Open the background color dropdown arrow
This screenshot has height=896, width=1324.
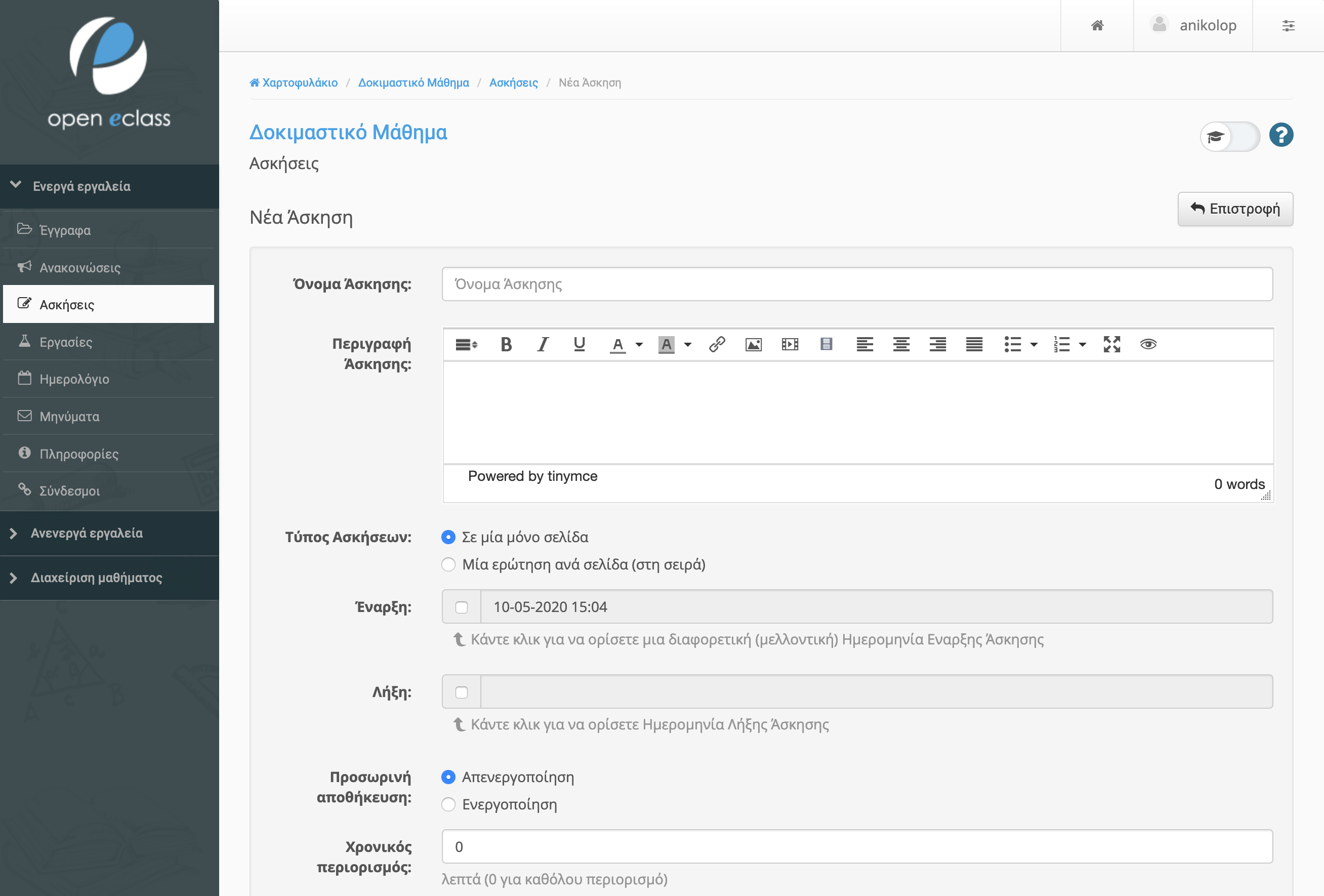click(x=688, y=344)
